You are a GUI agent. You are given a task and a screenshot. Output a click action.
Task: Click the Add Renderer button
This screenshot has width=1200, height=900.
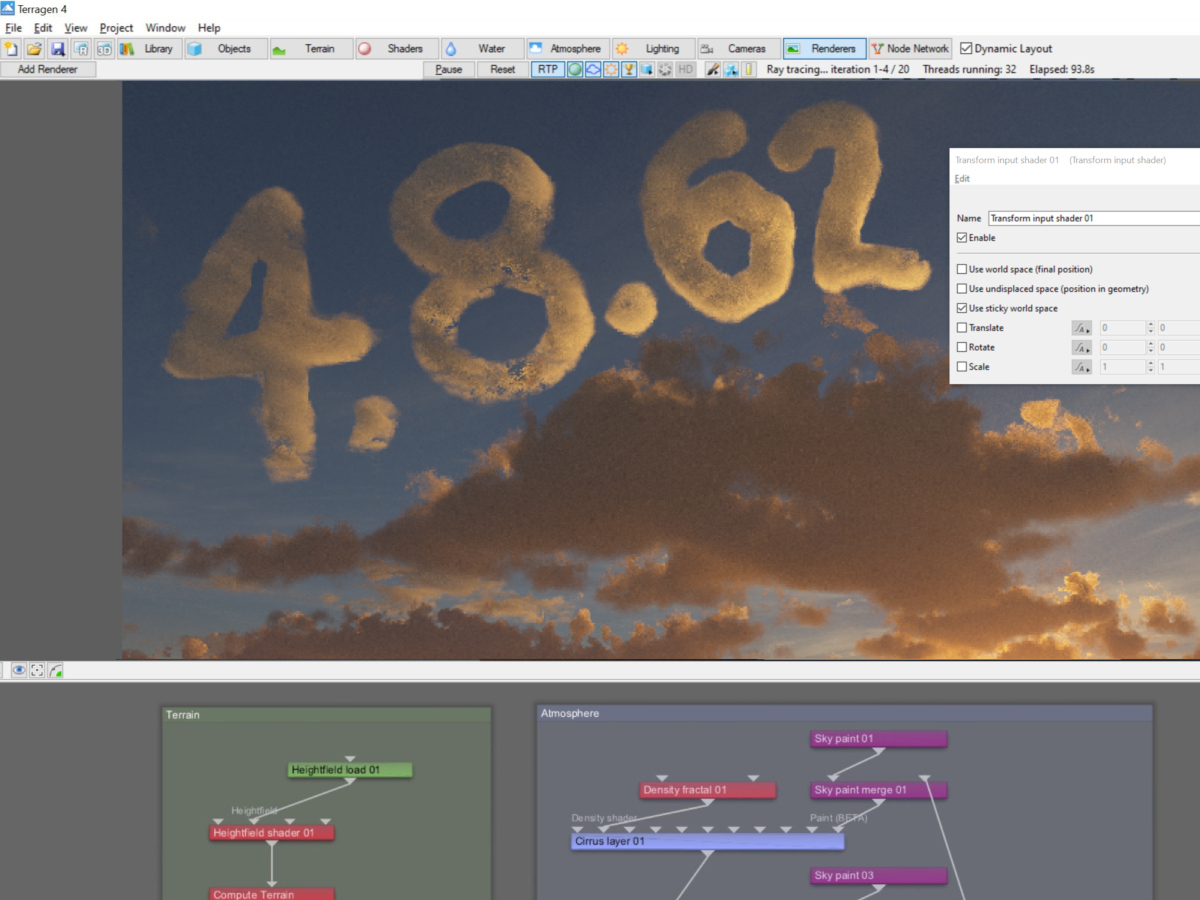pyautogui.click(x=48, y=69)
